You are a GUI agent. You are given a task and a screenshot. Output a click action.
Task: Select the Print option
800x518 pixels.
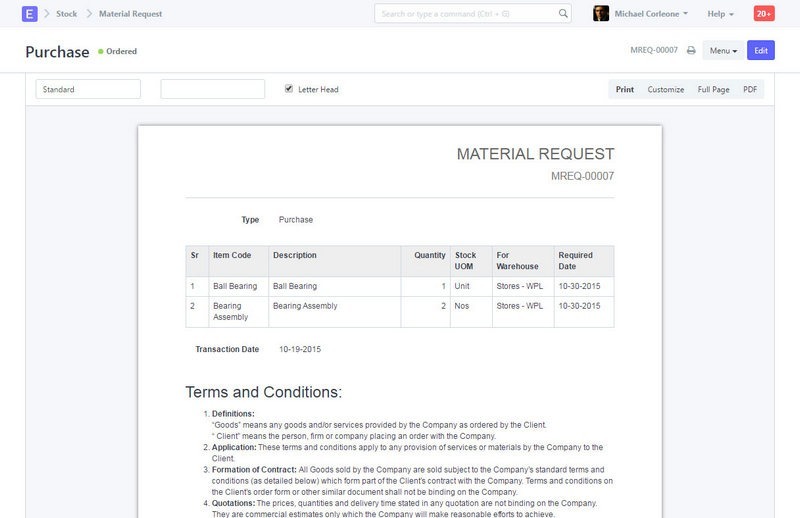pyautogui.click(x=624, y=89)
